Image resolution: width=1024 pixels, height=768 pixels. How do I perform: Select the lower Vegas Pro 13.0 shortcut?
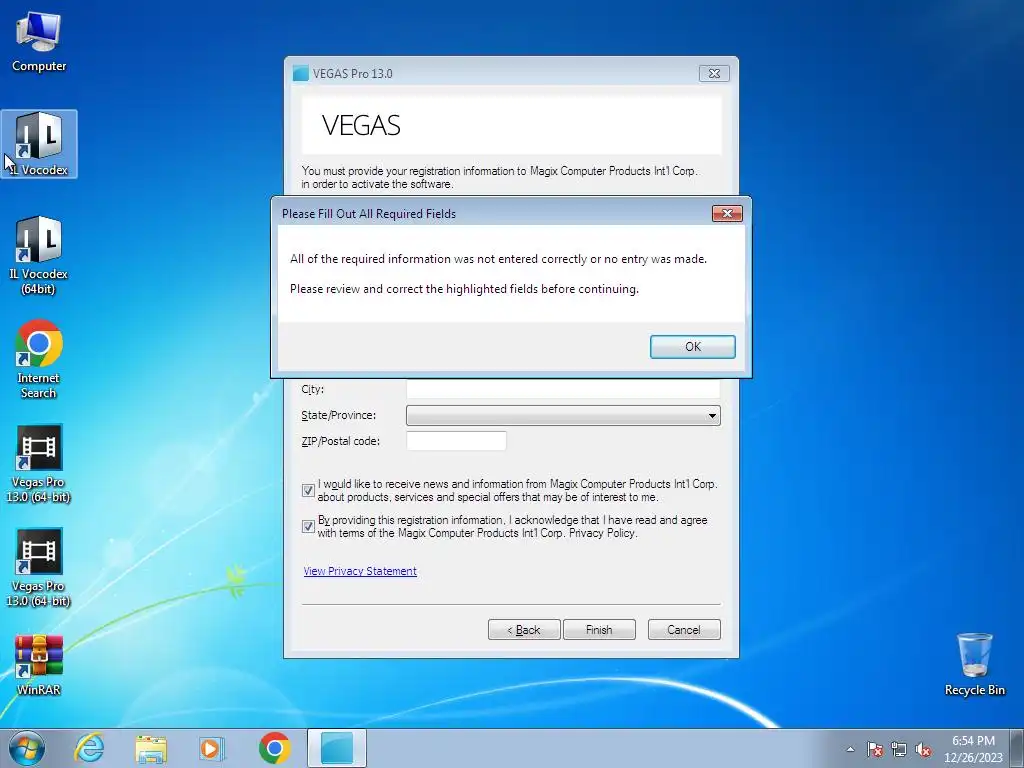(x=39, y=568)
